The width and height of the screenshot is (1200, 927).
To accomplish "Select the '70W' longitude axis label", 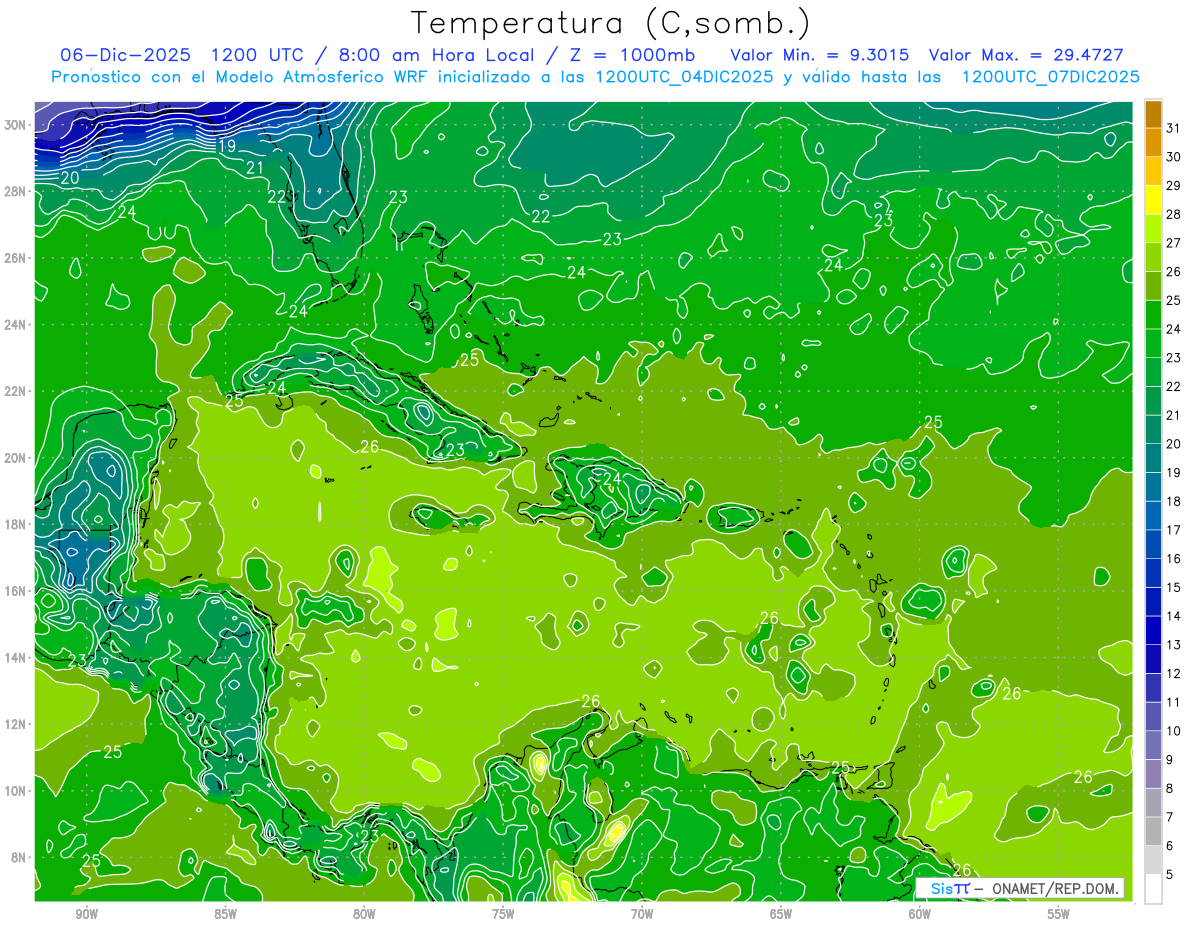I will 642,915.
